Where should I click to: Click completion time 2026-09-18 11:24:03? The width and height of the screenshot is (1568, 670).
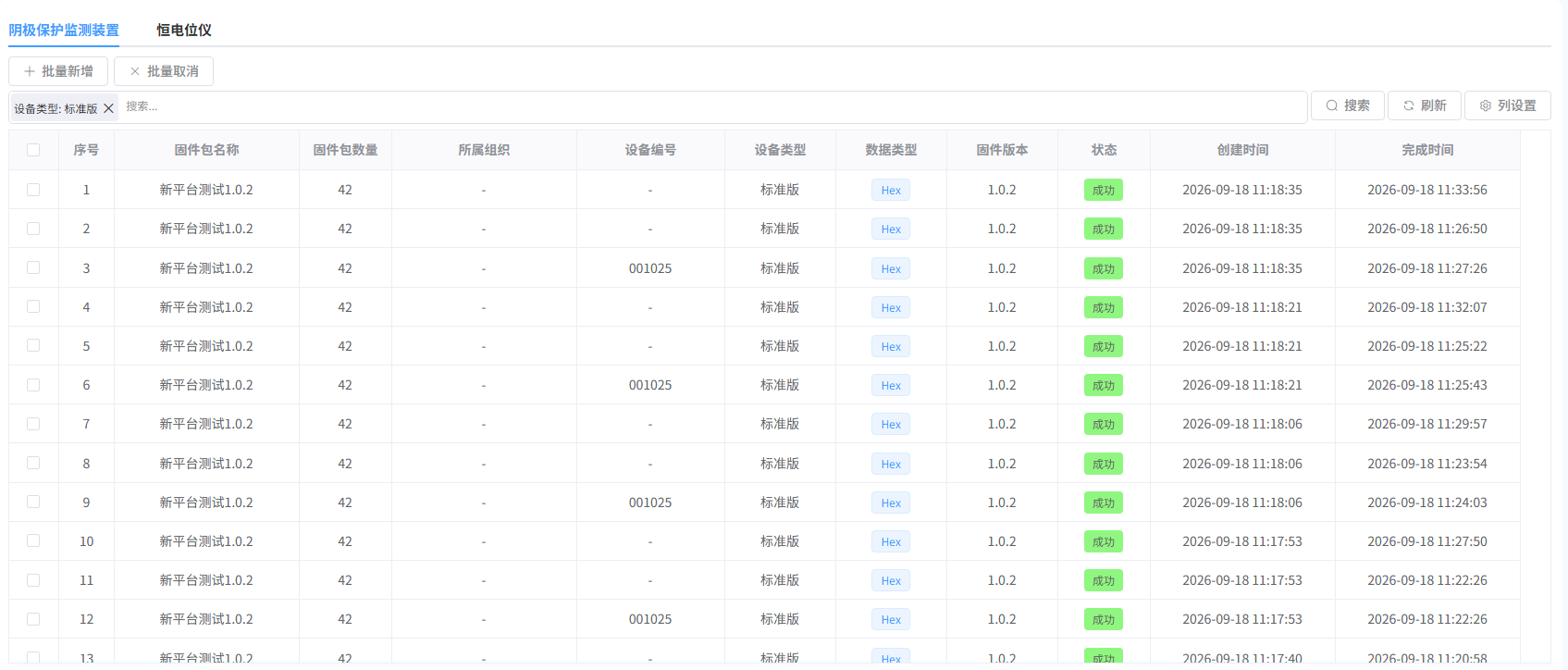pyautogui.click(x=1427, y=502)
